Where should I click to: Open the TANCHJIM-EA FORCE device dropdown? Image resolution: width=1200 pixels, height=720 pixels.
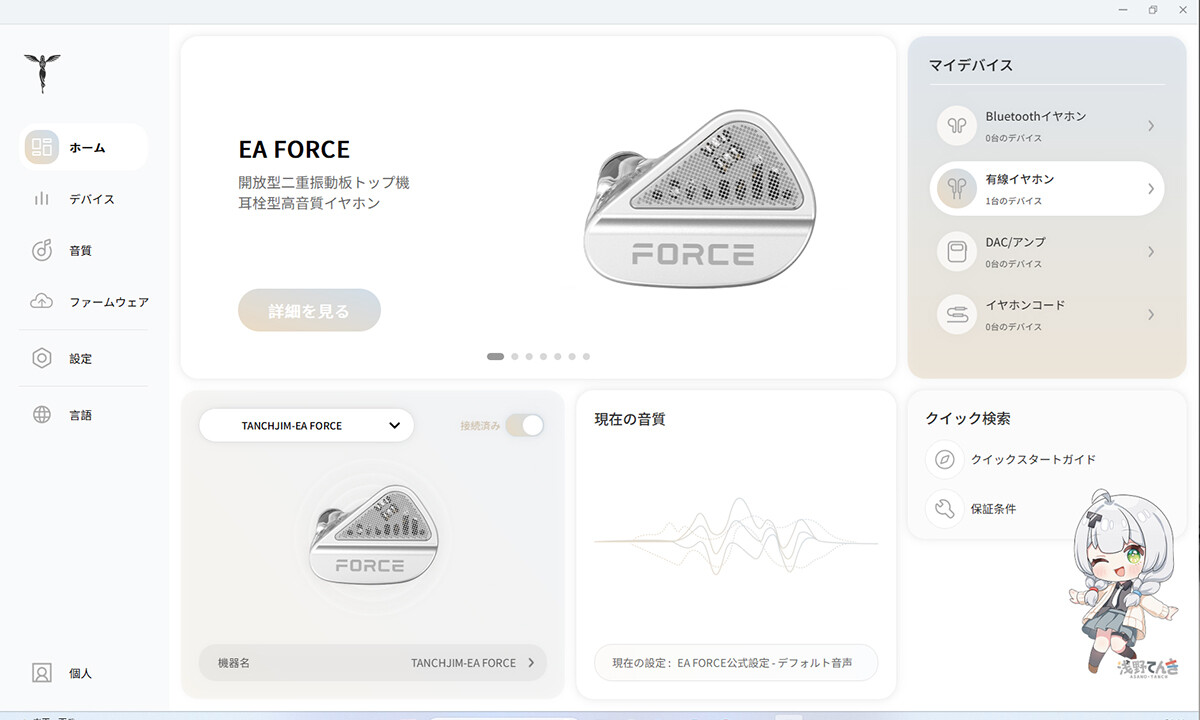[x=306, y=425]
